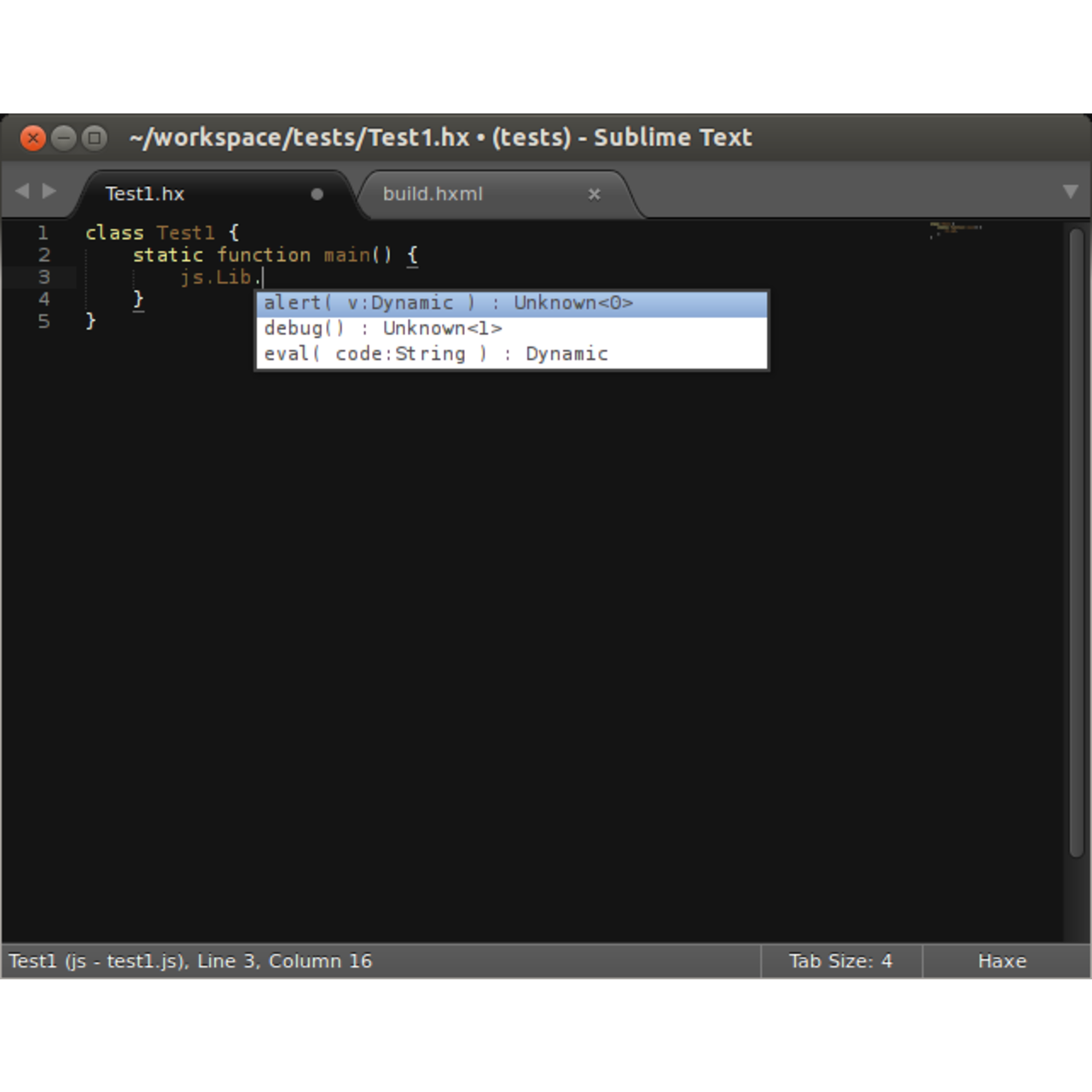Switch to the Test1.hx tab
This screenshot has height=1092, width=1092.
point(143,194)
